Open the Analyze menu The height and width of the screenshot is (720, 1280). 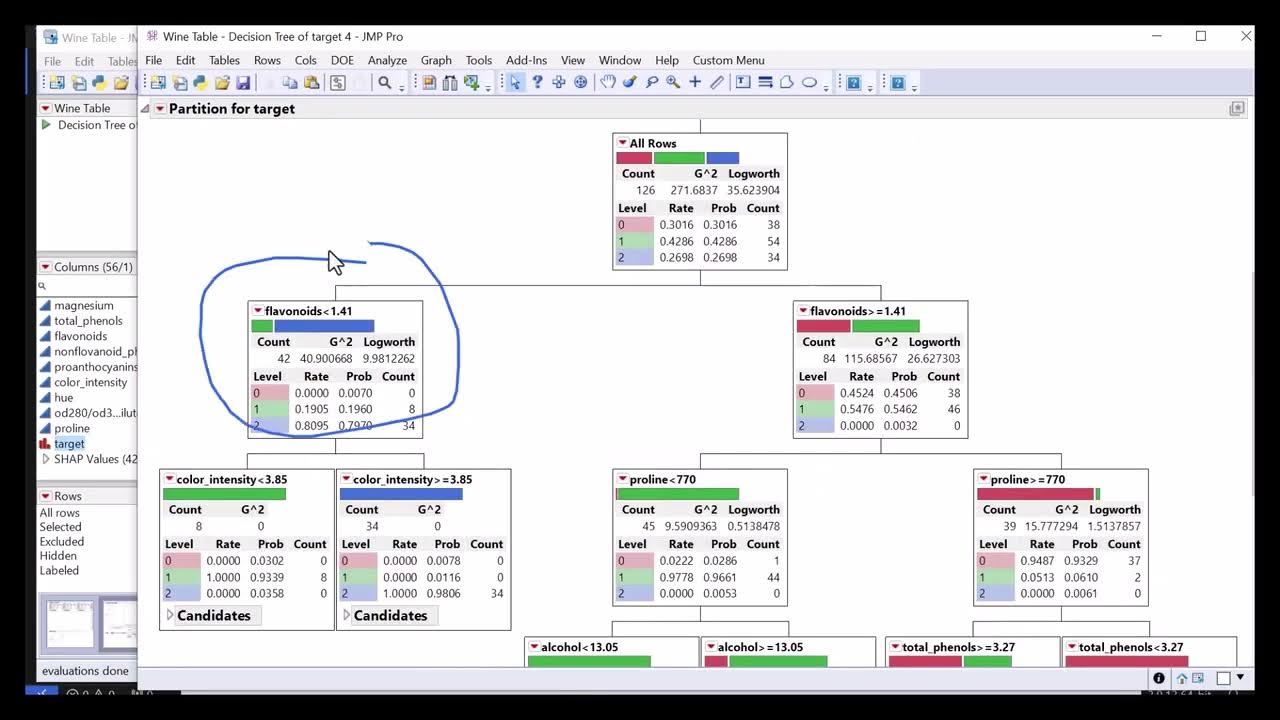tap(387, 60)
